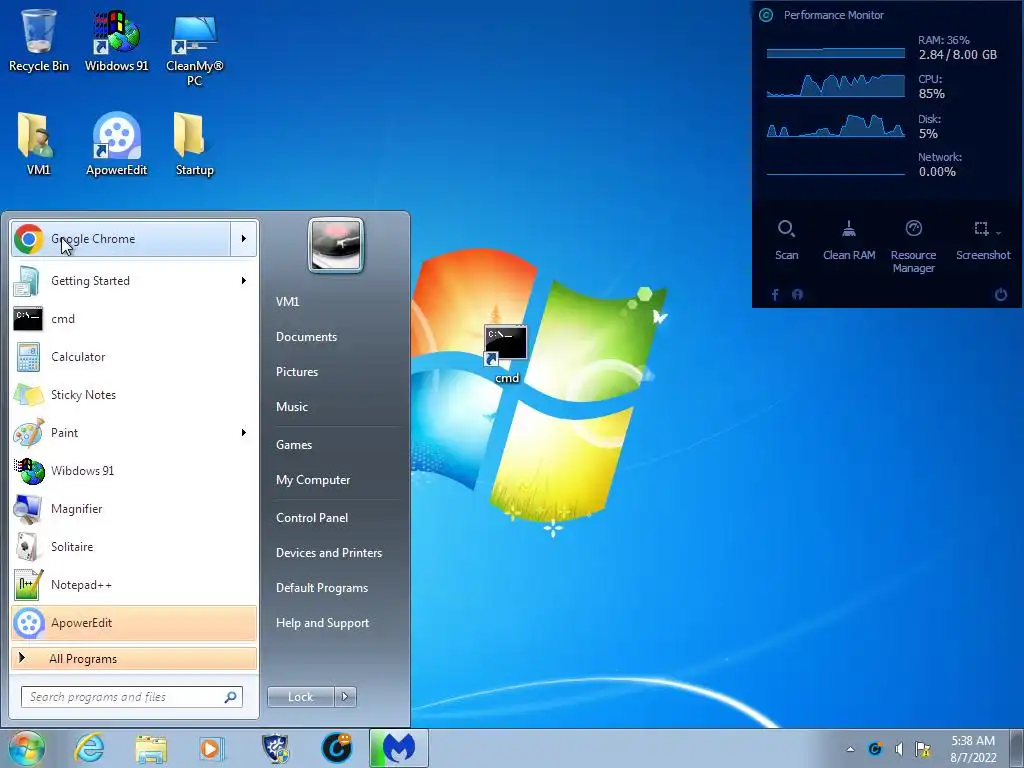Viewport: 1024px width, 768px height.
Task: Launch Paint from the Start menu
Action: click(124, 433)
